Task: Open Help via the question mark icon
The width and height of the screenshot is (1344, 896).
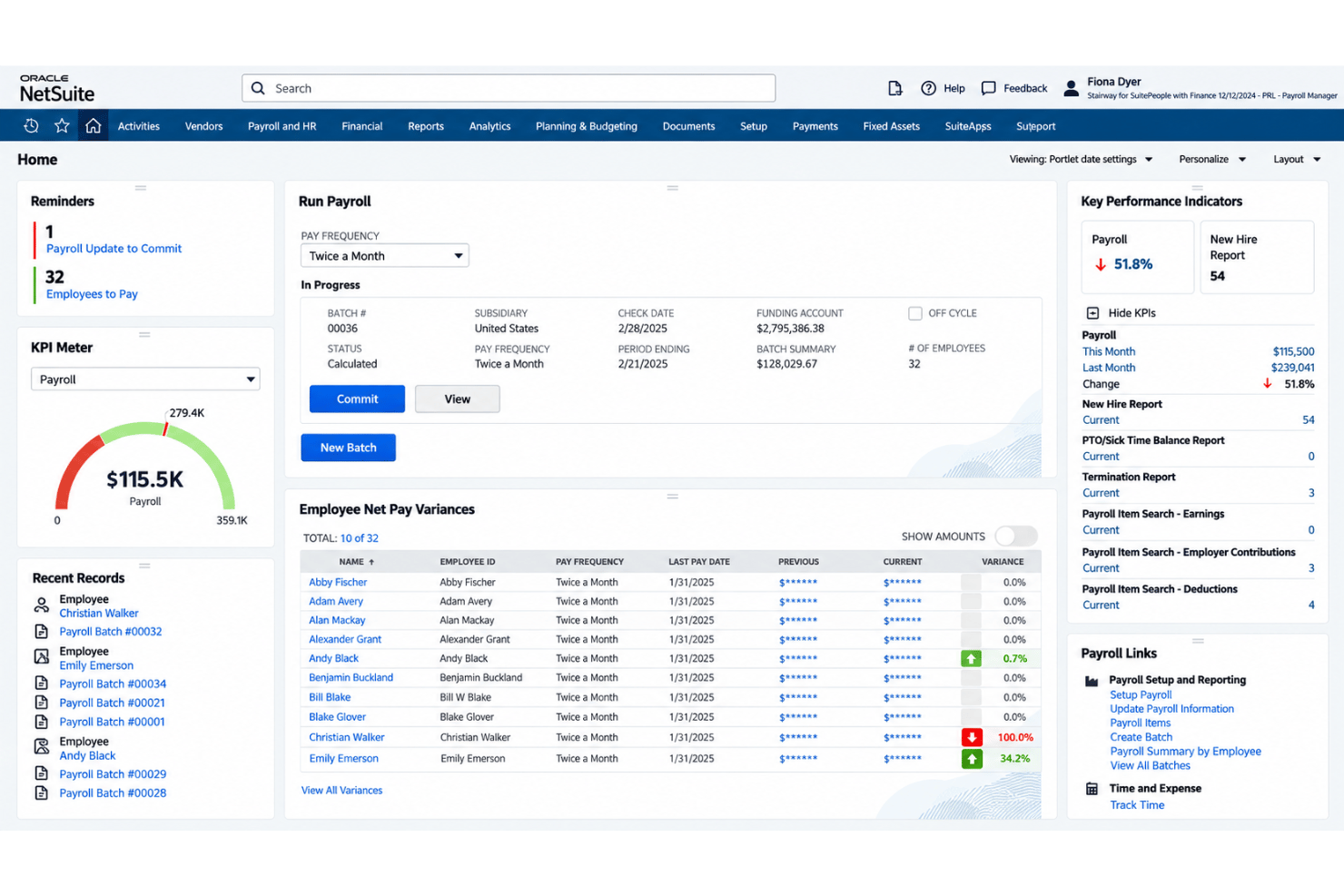Action: coord(928,88)
